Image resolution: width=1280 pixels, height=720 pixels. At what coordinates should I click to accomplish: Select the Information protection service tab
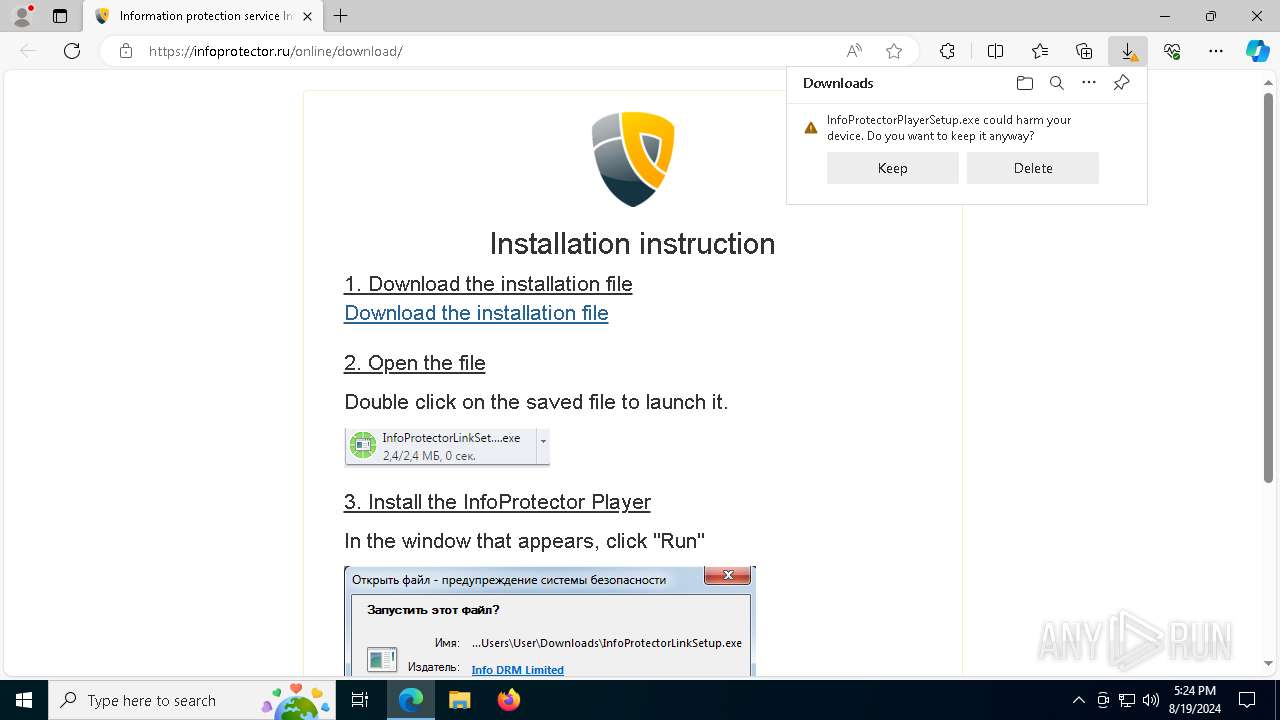[203, 16]
